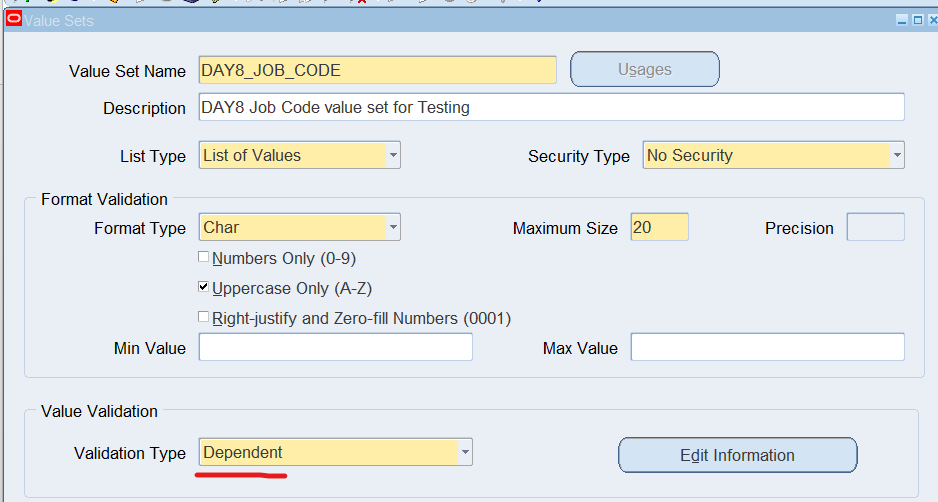This screenshot has height=502, width=938.
Task: Click the Oracle icon in Value Sets title bar
Action: tap(14, 19)
